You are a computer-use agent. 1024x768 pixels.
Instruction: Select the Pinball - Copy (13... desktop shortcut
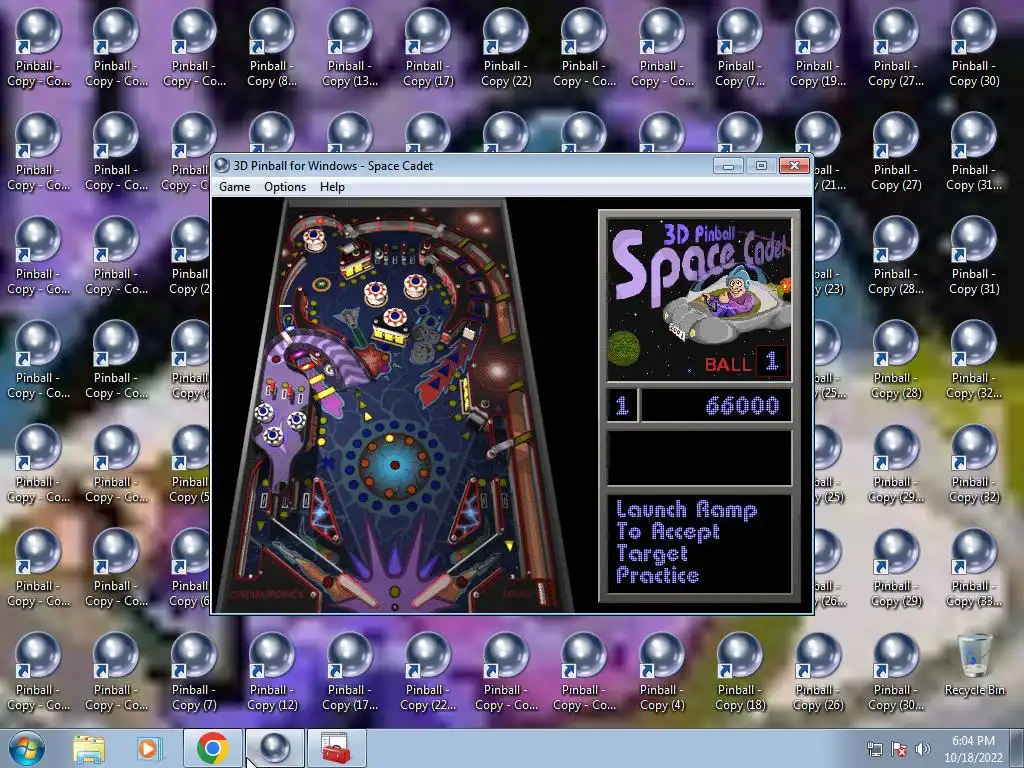(349, 47)
